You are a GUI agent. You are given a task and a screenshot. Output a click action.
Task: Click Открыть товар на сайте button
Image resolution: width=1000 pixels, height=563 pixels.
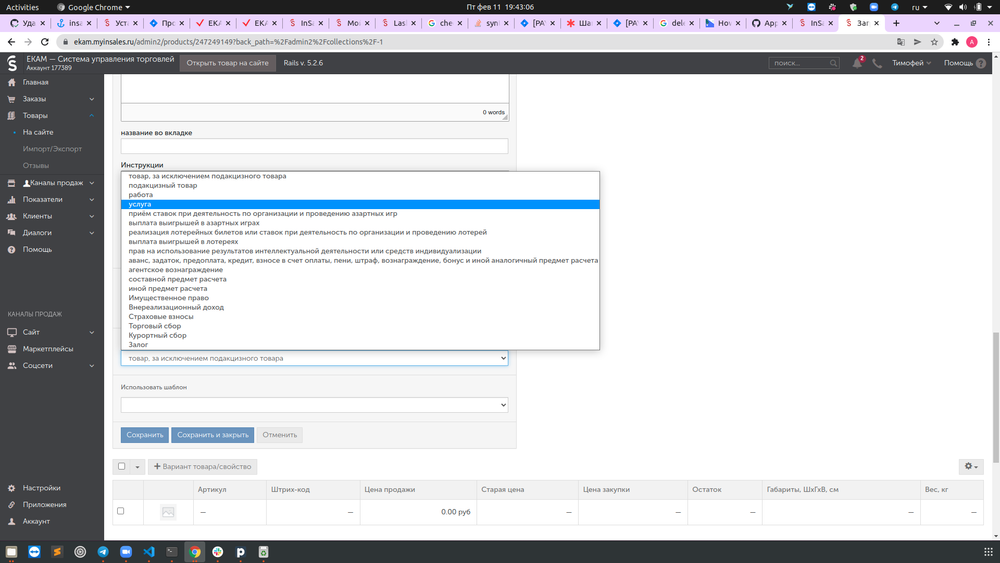click(x=227, y=63)
